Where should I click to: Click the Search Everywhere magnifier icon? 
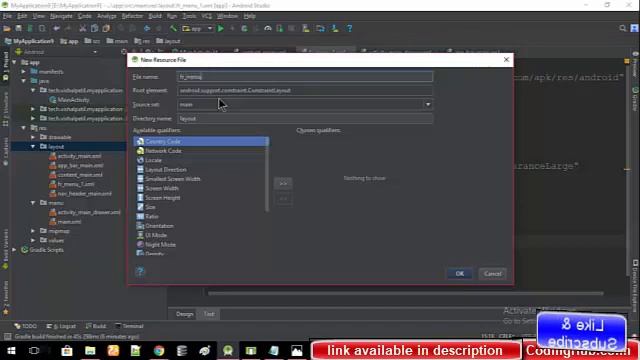[x=622, y=29]
